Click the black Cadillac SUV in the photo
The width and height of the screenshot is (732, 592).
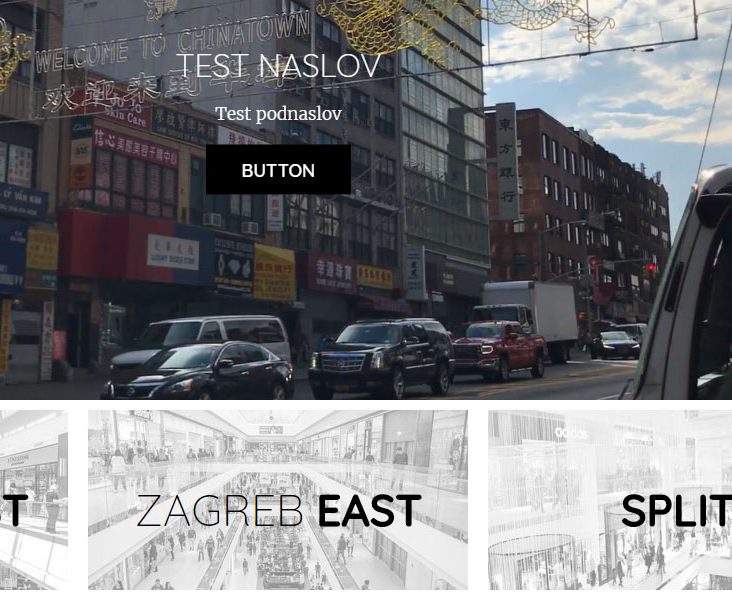(381, 357)
